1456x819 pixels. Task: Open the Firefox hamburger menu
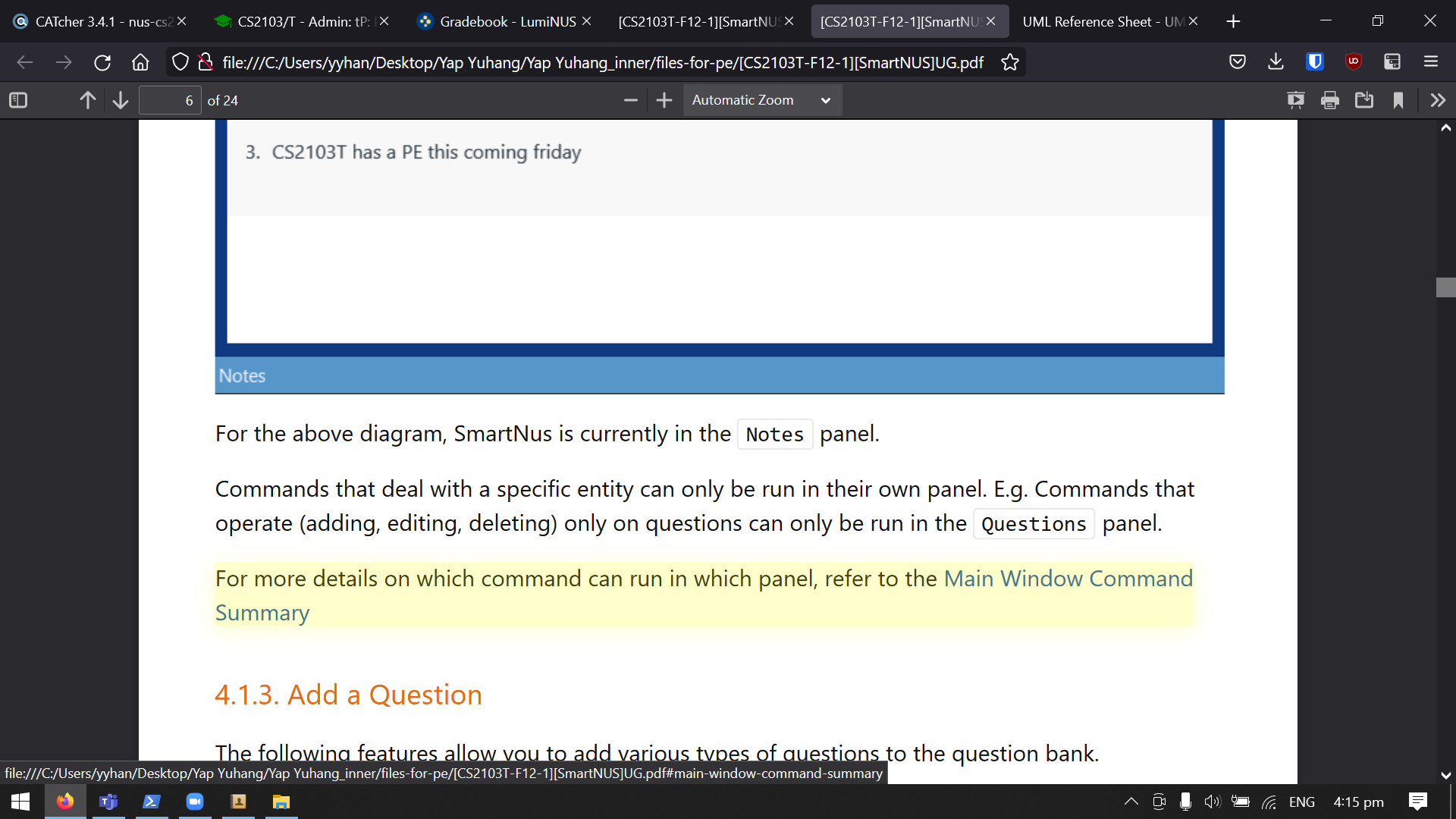point(1431,62)
